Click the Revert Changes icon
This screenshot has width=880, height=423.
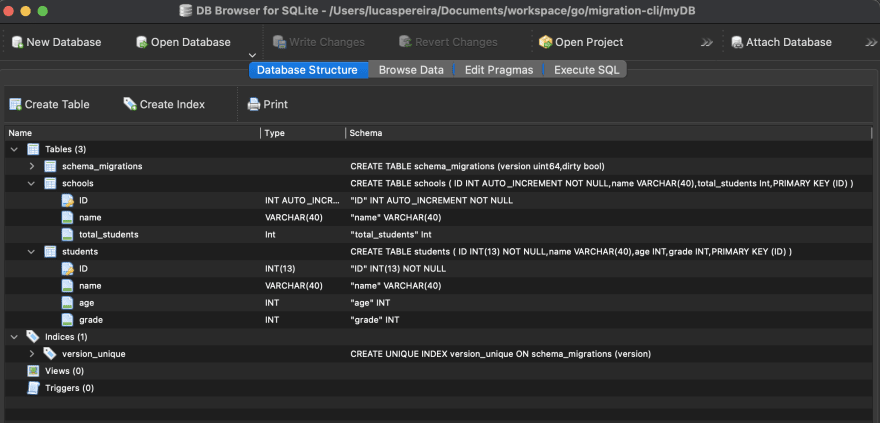click(405, 42)
